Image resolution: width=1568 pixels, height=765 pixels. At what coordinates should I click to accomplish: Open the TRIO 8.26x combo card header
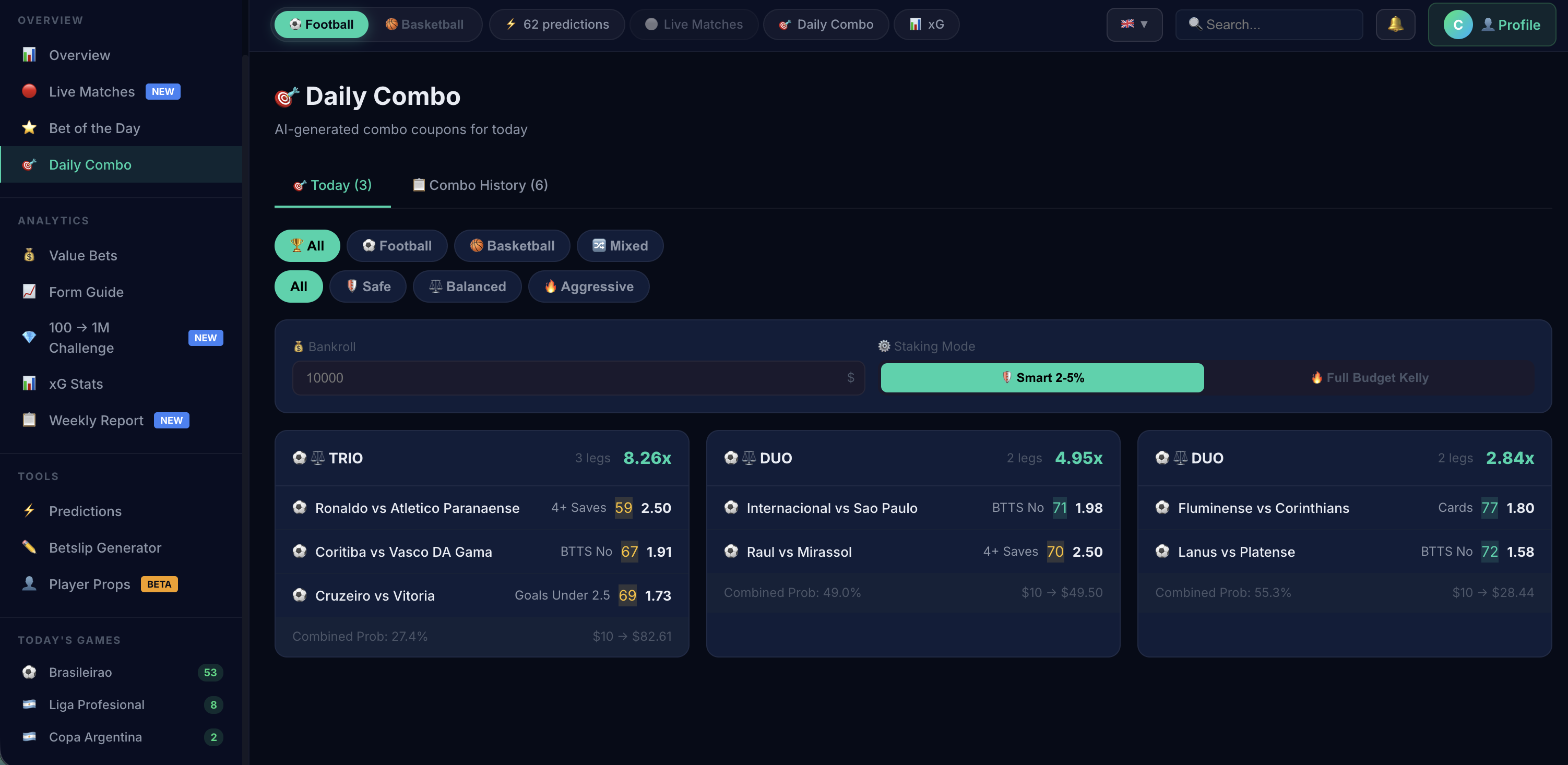(x=481, y=458)
